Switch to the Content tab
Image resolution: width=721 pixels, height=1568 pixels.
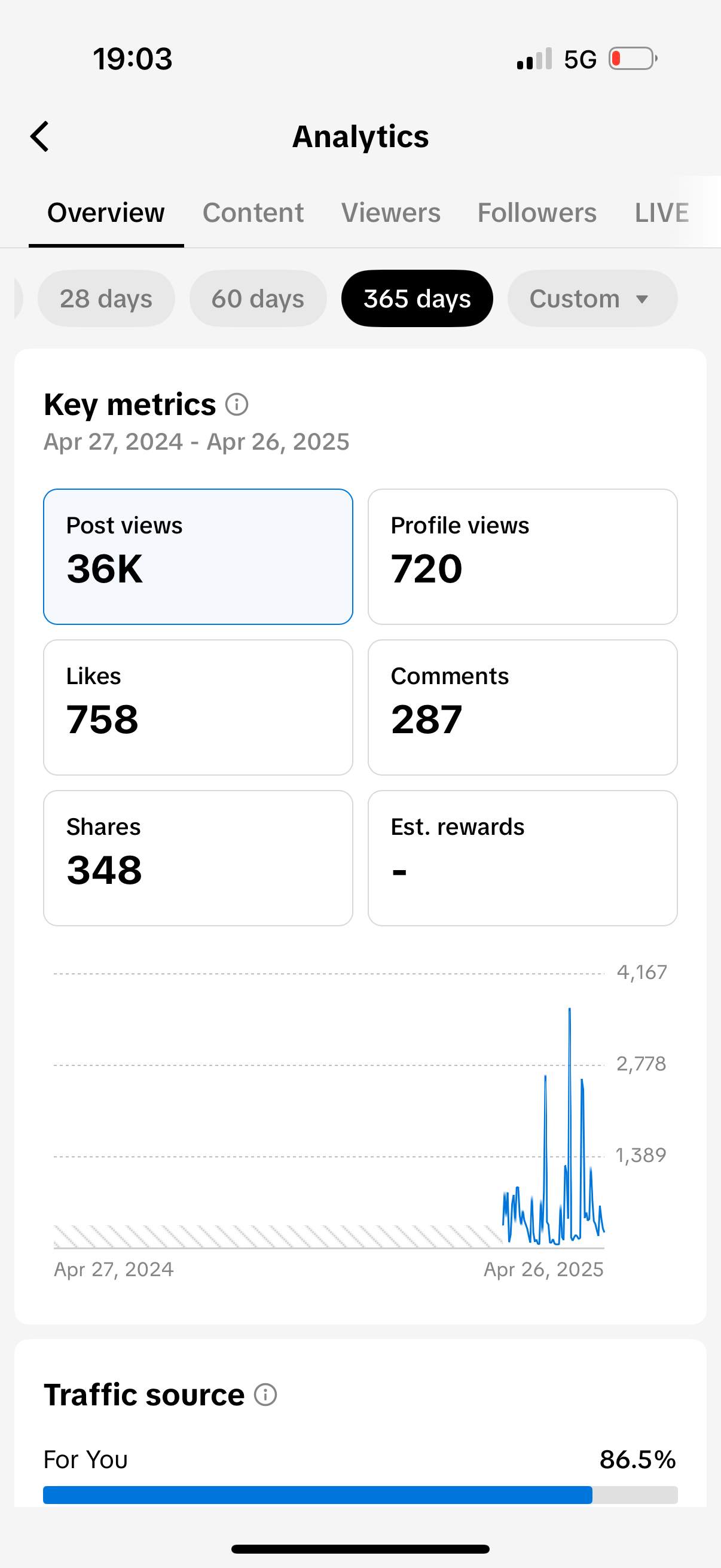253,213
